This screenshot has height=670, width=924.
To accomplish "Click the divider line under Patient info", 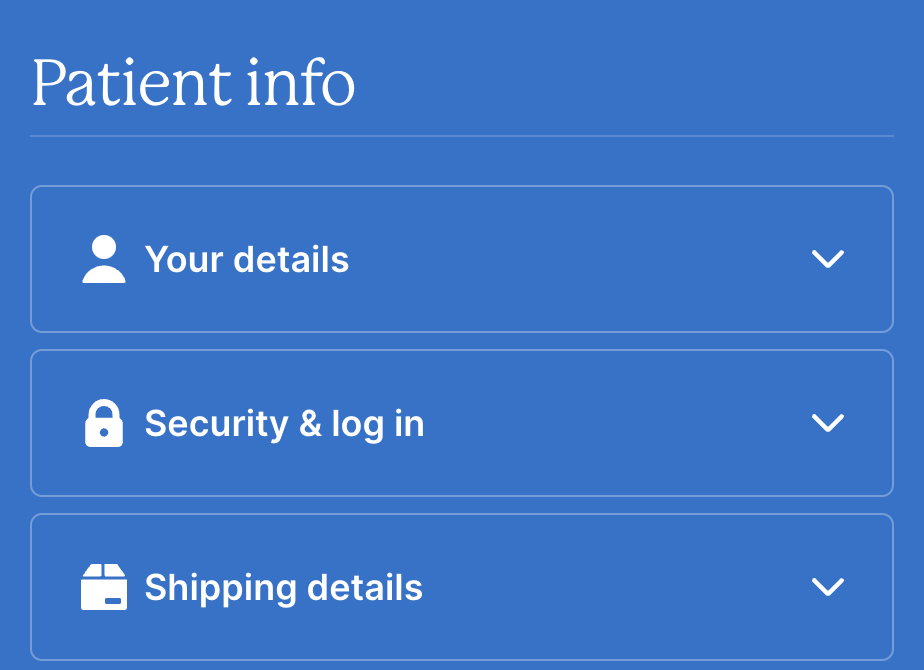I will (461, 135).
